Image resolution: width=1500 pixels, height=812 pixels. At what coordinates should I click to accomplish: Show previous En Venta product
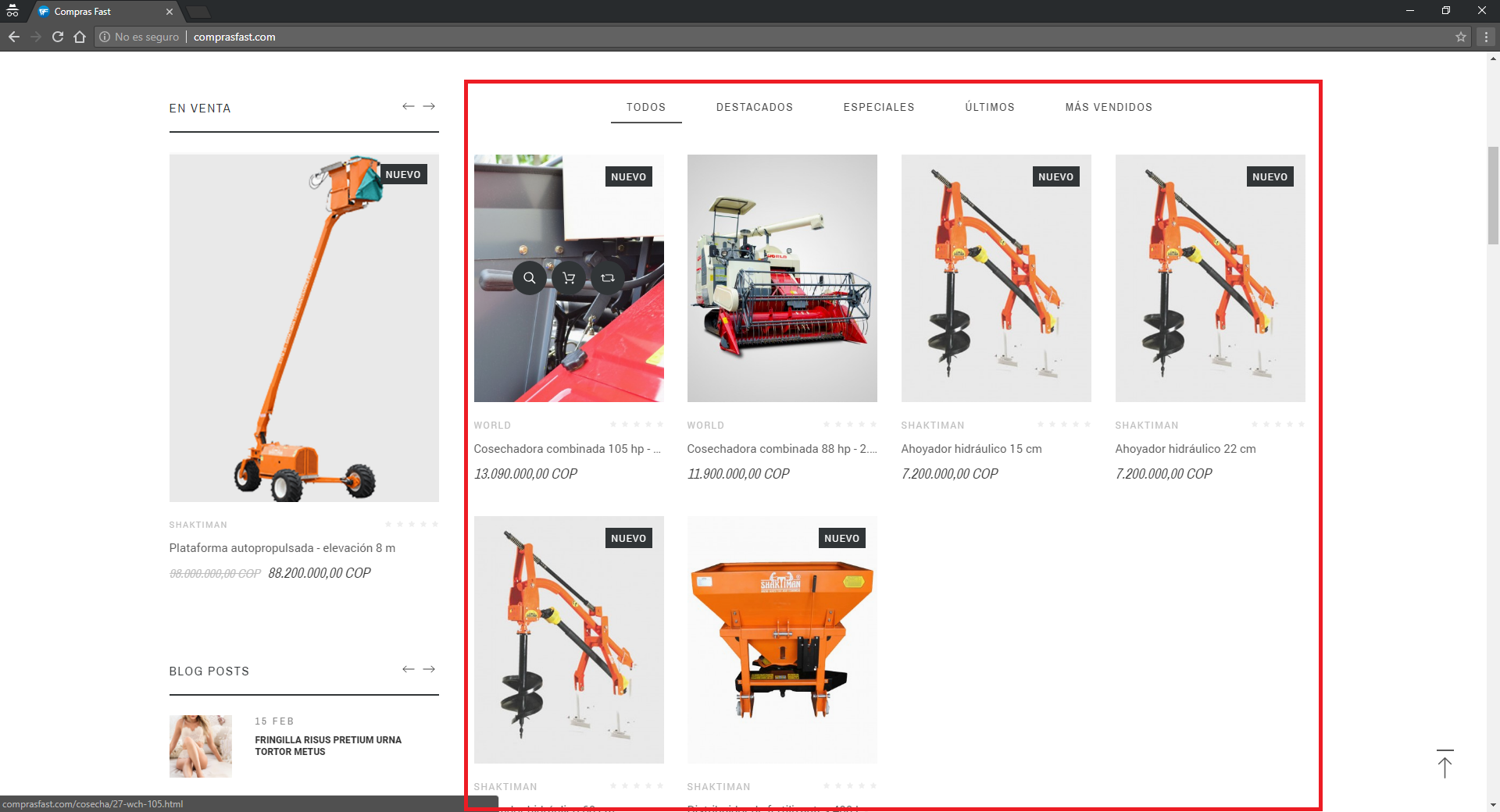coord(409,106)
